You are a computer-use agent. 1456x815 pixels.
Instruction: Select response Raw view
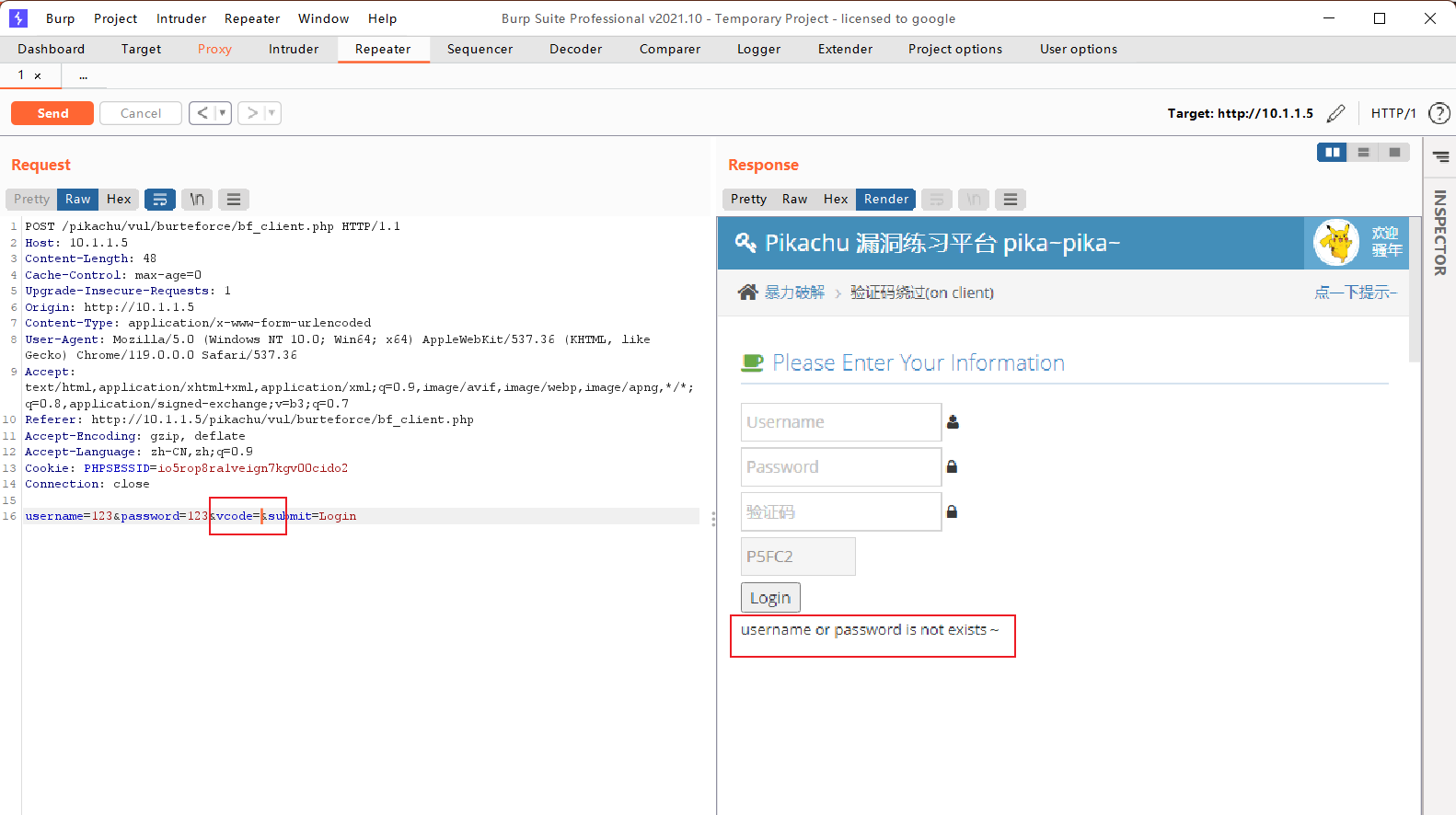[x=794, y=199]
